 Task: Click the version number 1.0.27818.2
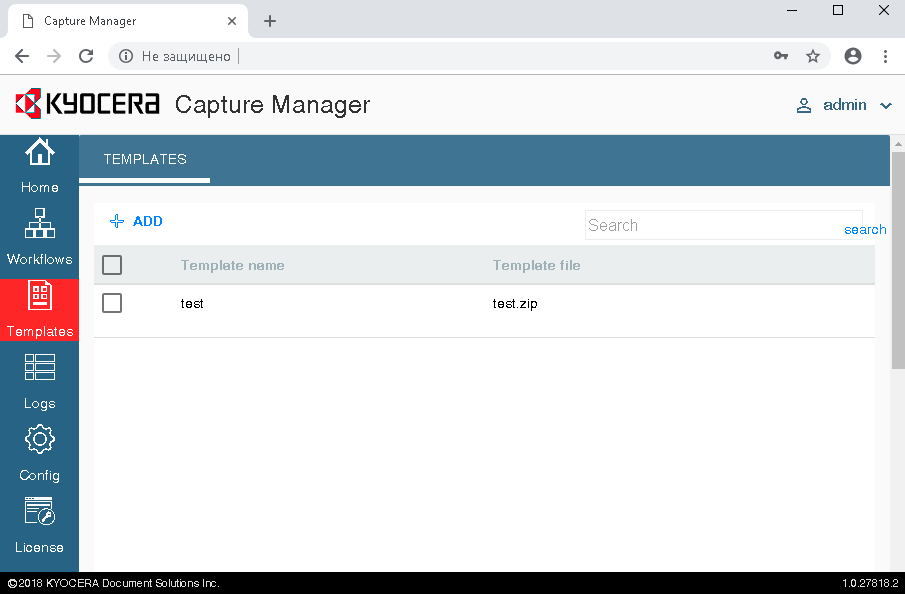pyautogui.click(x=870, y=583)
